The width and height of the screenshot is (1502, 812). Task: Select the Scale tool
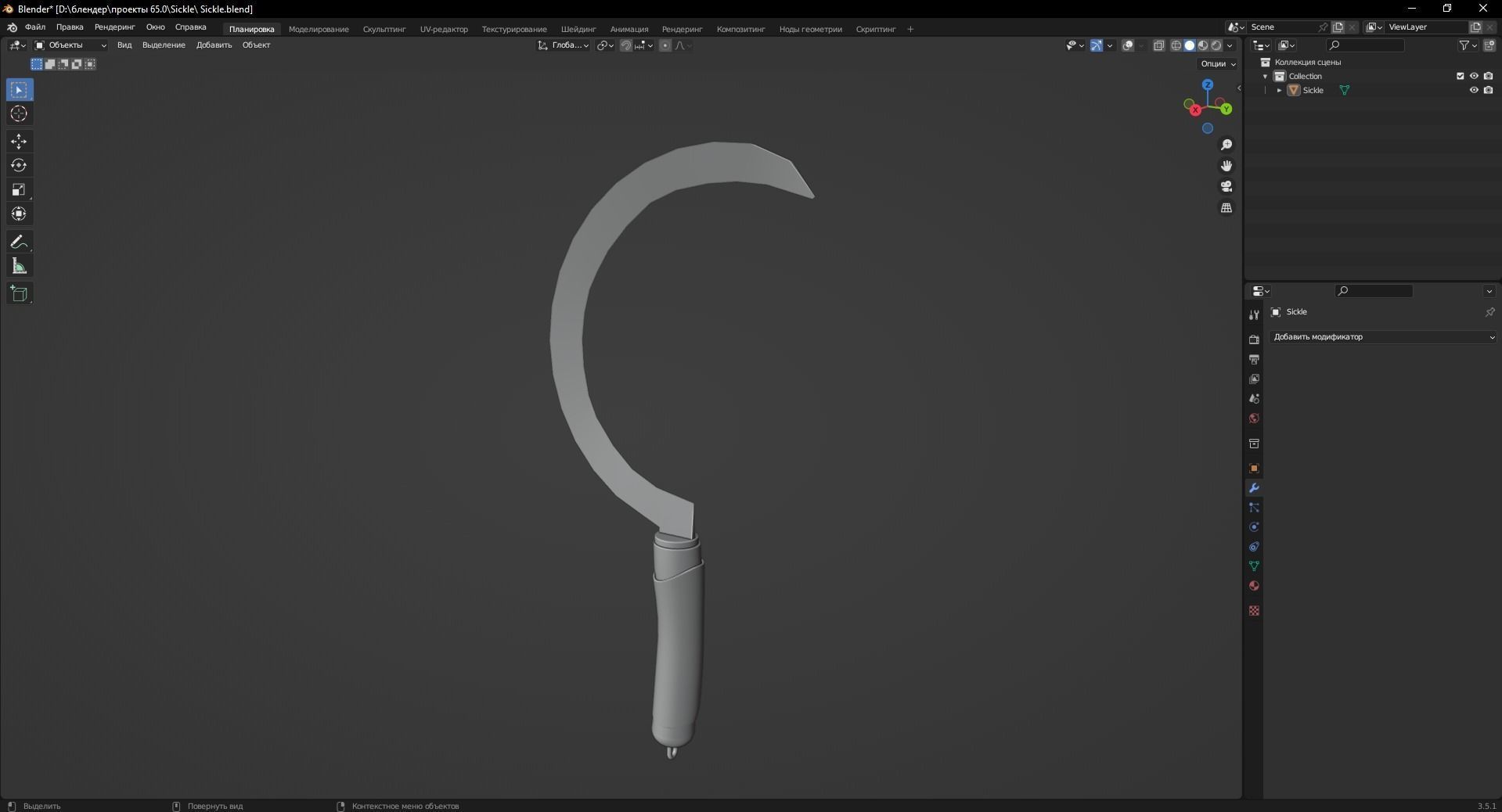18,190
